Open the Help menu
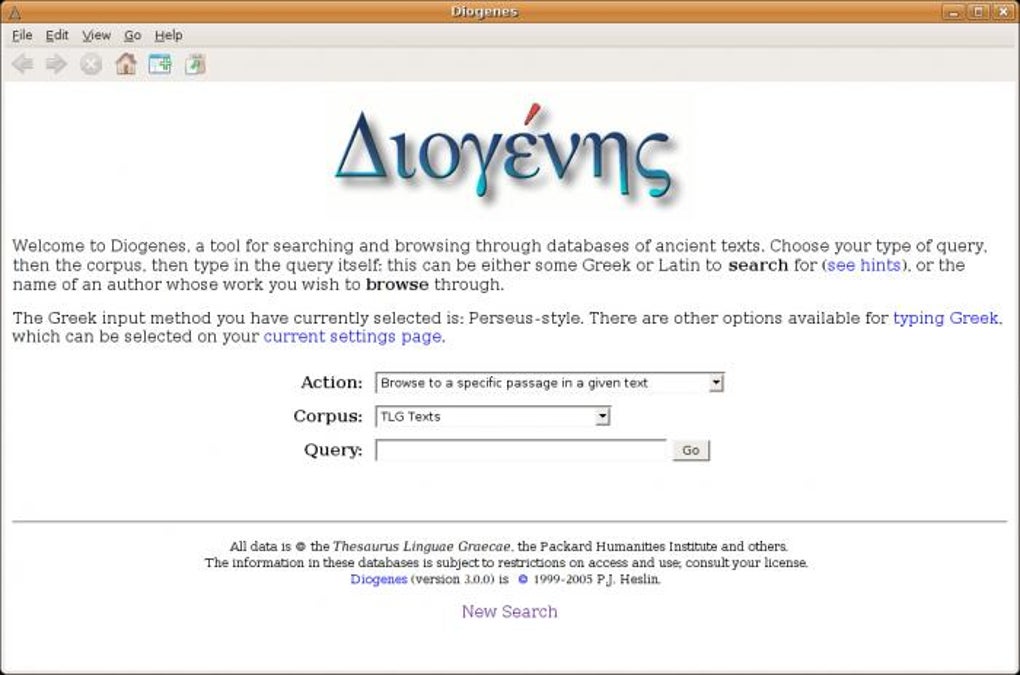 coord(168,35)
